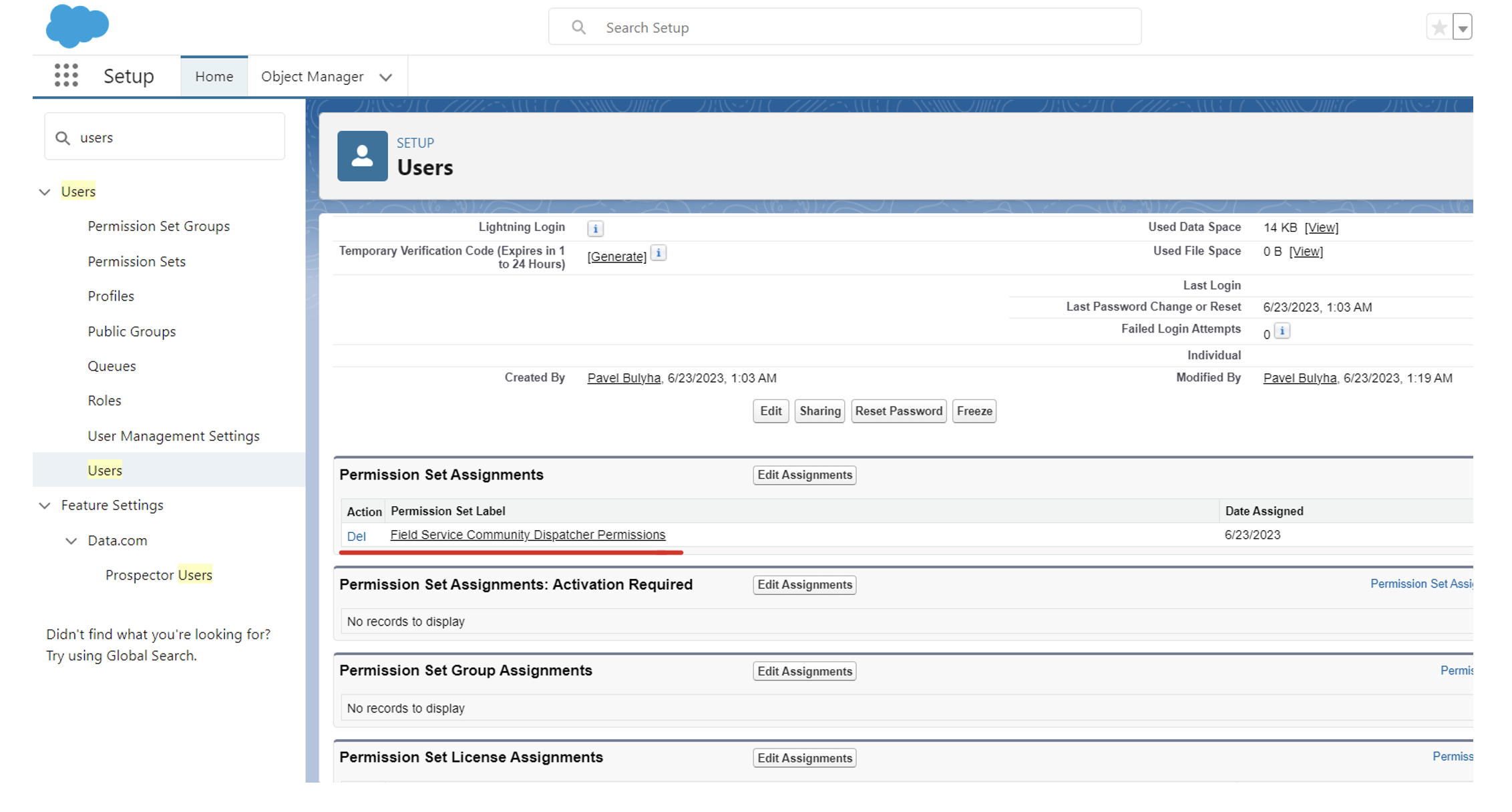
Task: Switch to the Home tab
Action: 214,77
